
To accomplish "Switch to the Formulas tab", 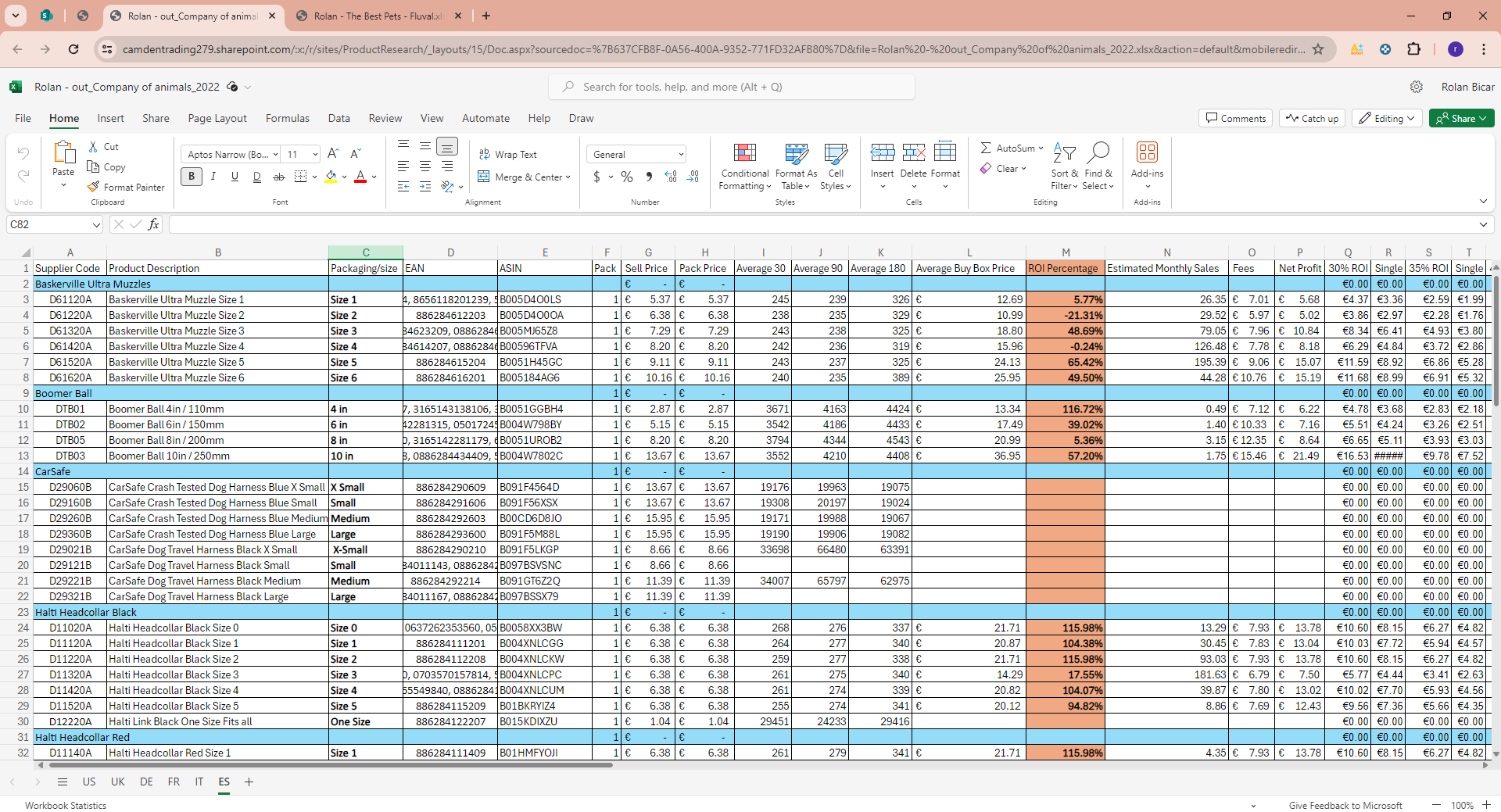I will click(x=287, y=118).
